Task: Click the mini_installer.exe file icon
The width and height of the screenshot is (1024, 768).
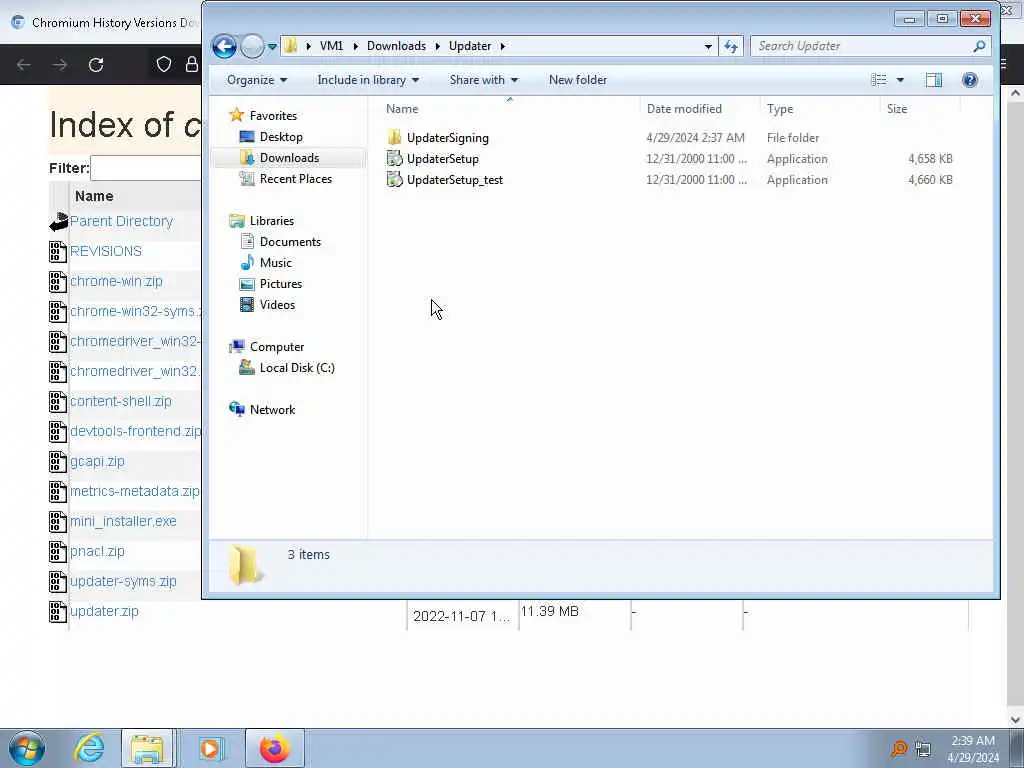Action: coord(58,522)
